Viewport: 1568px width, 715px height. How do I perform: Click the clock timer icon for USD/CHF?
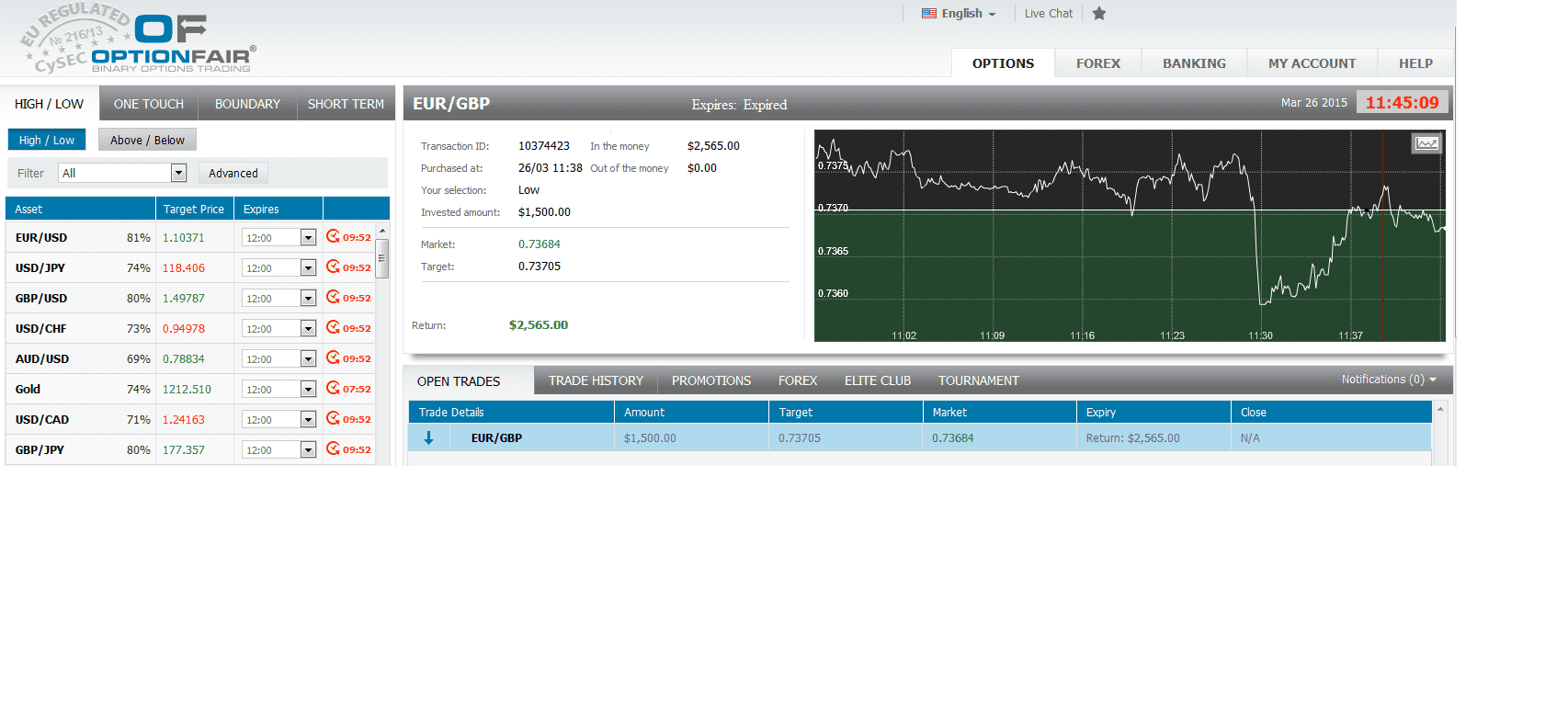click(x=333, y=328)
